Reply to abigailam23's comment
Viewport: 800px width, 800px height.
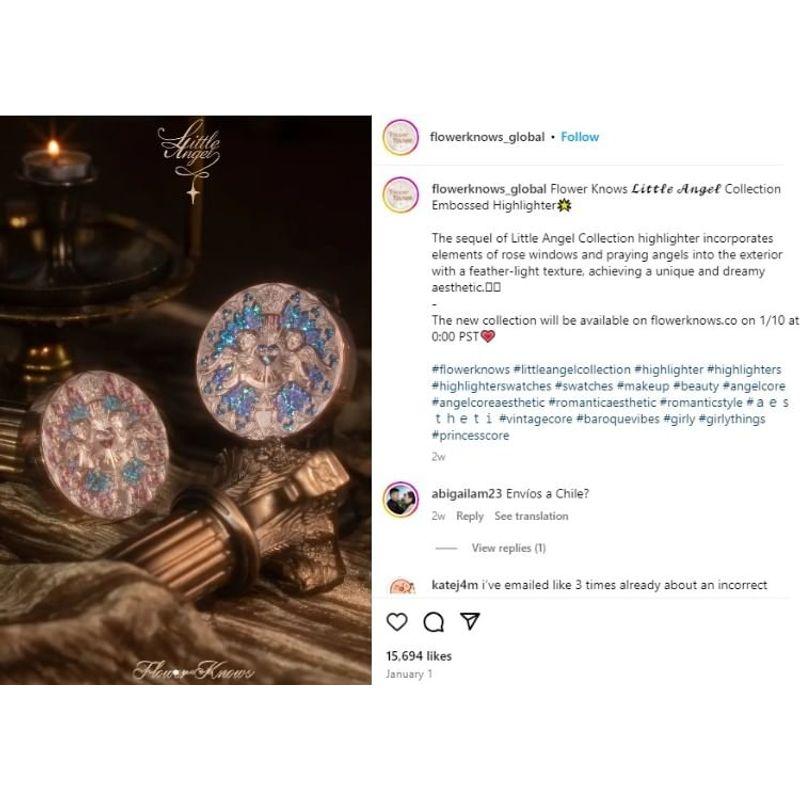(x=470, y=516)
